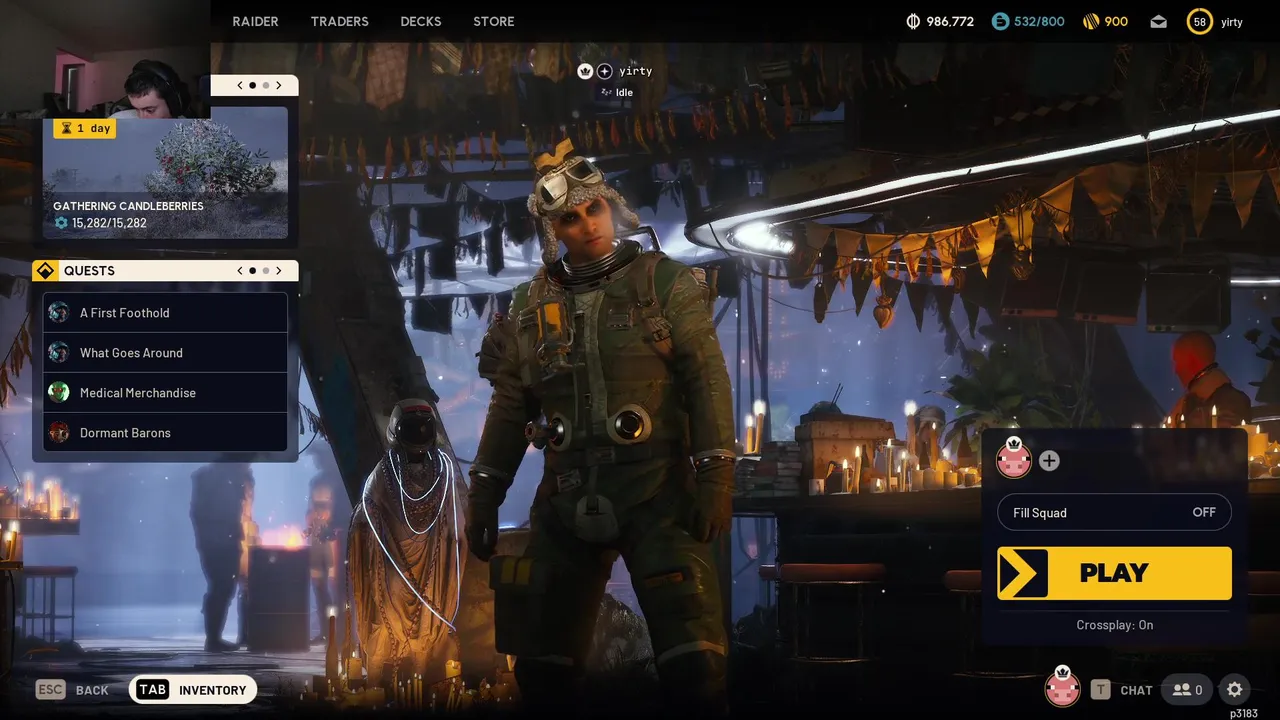Open the Medical Merchandise quest
The image size is (1280, 720).
[x=165, y=393]
